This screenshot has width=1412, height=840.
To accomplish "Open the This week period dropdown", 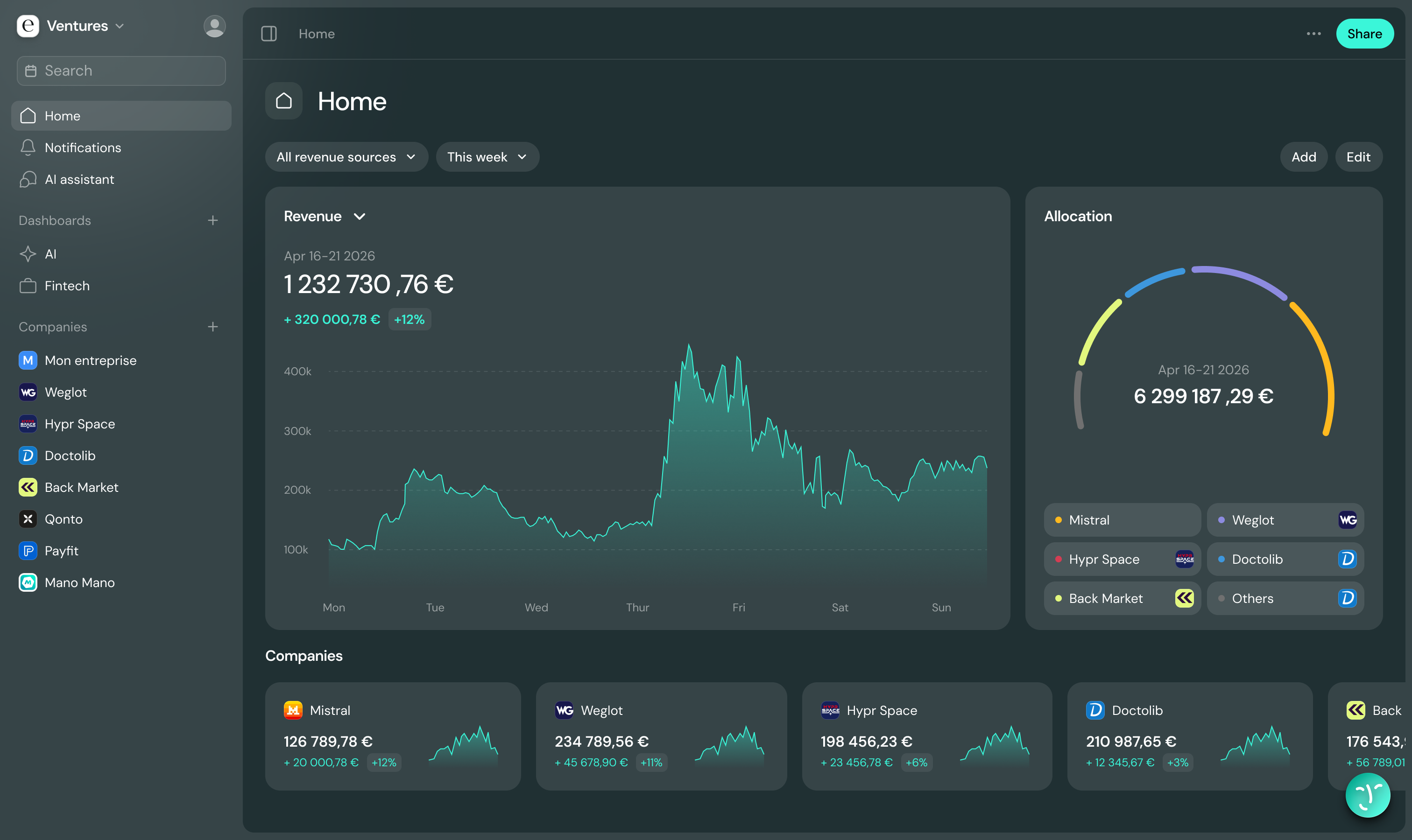I will click(487, 157).
